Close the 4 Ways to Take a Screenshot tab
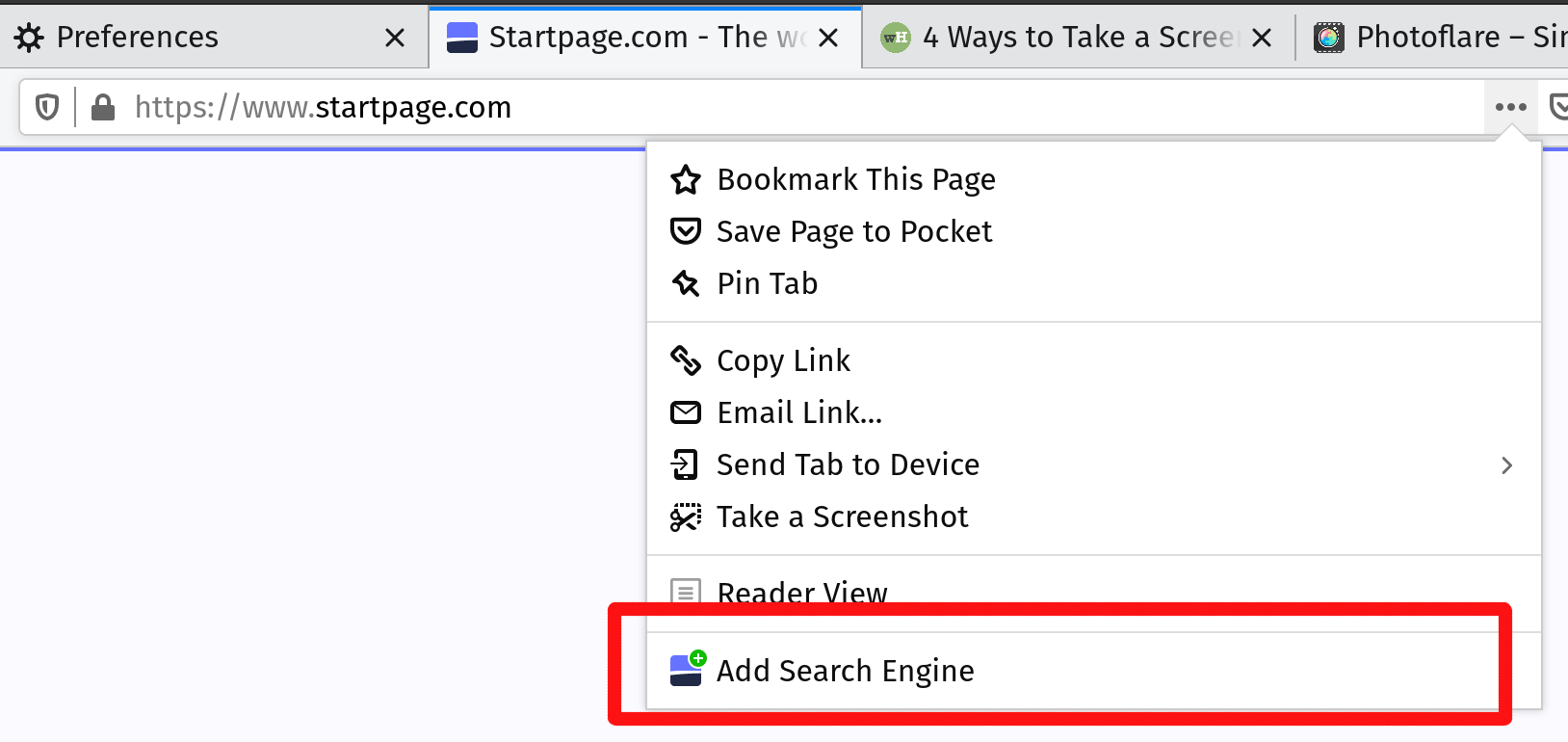1568x742 pixels. coord(1262,38)
